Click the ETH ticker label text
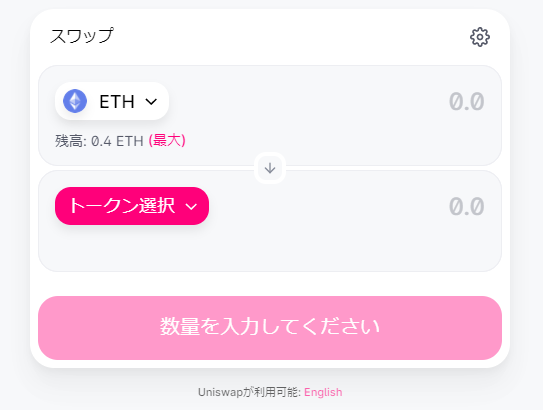 pos(117,102)
